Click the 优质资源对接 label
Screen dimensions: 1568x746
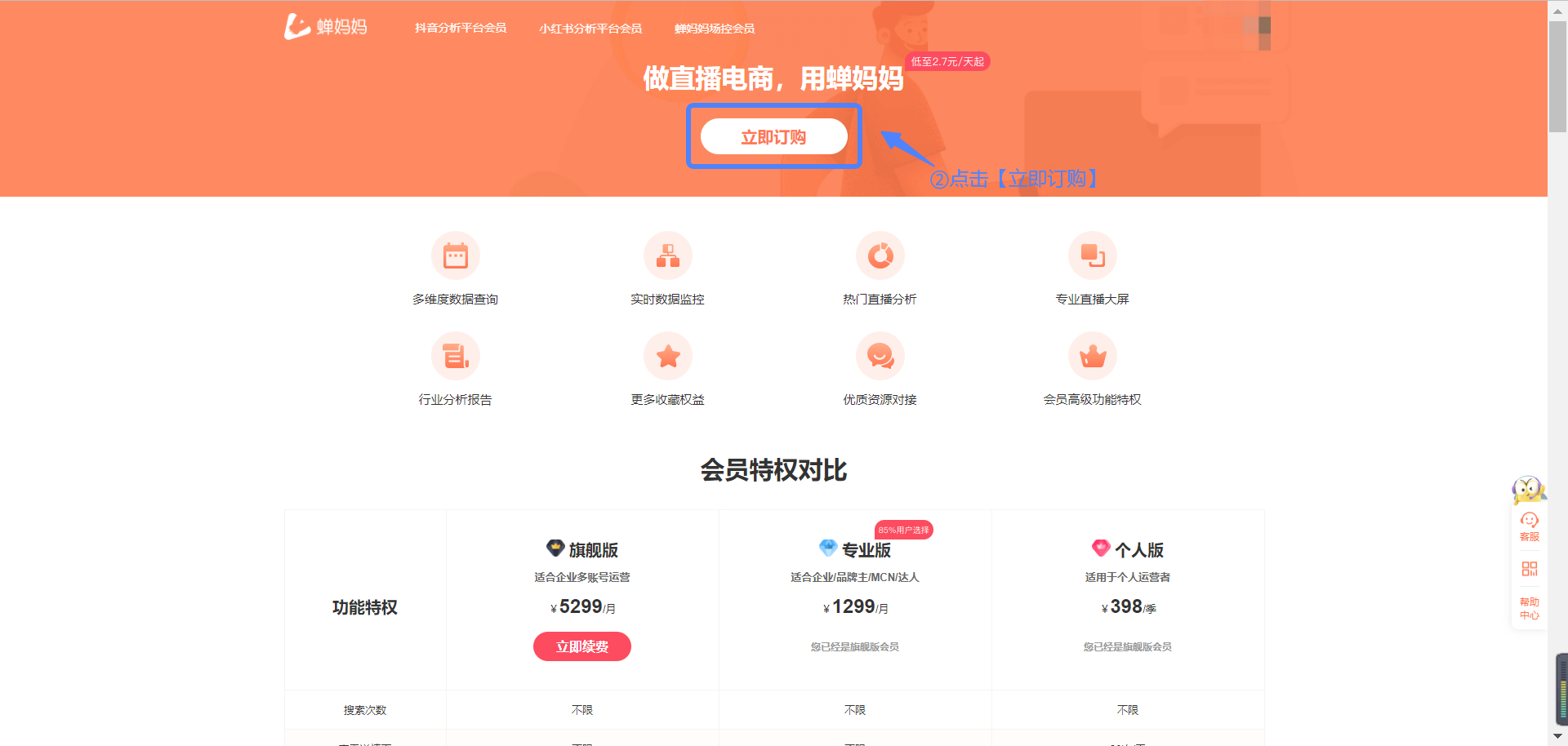point(880,400)
